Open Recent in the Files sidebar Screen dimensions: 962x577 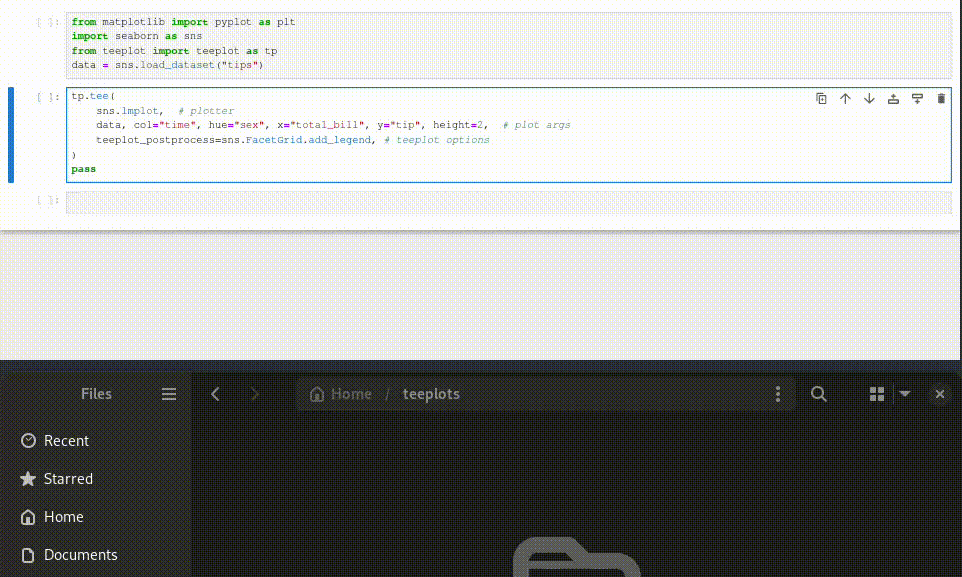96,441
